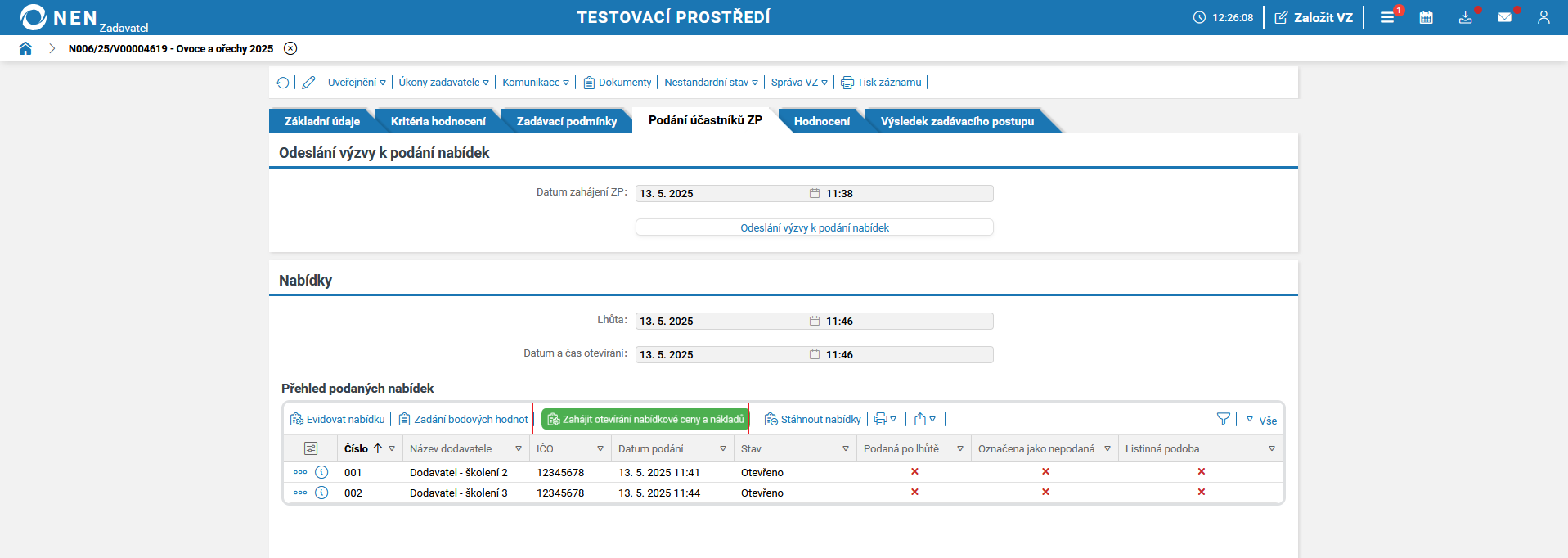Click Založit VZ button

pos(1314,17)
